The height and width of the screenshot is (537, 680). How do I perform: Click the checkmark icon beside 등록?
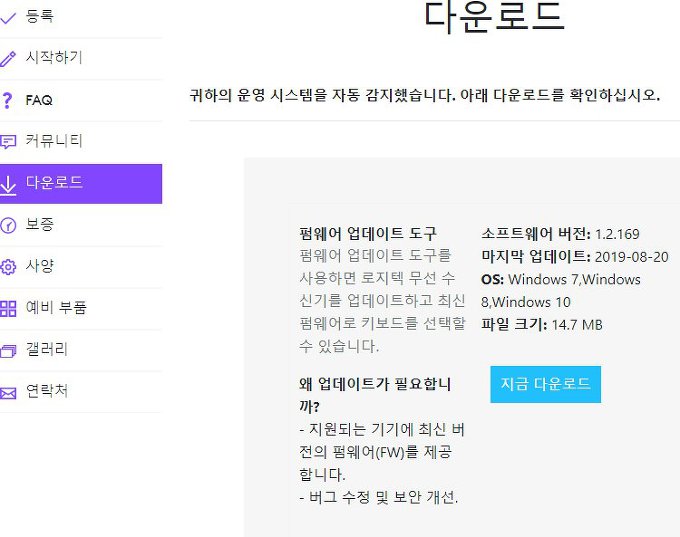[8, 17]
